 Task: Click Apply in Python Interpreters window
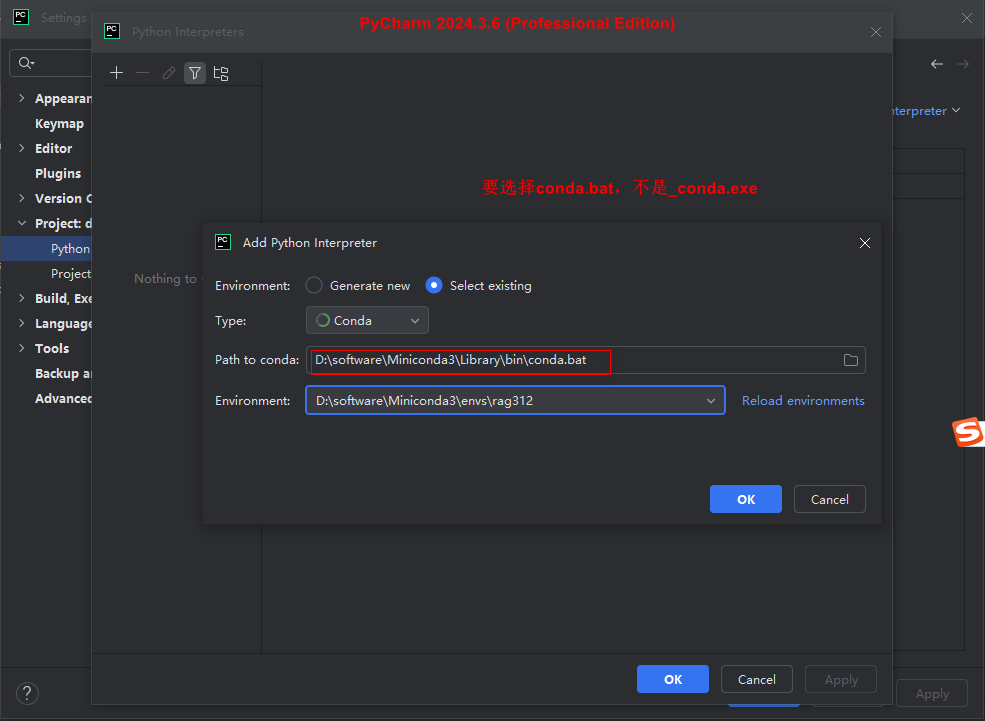[x=841, y=680]
